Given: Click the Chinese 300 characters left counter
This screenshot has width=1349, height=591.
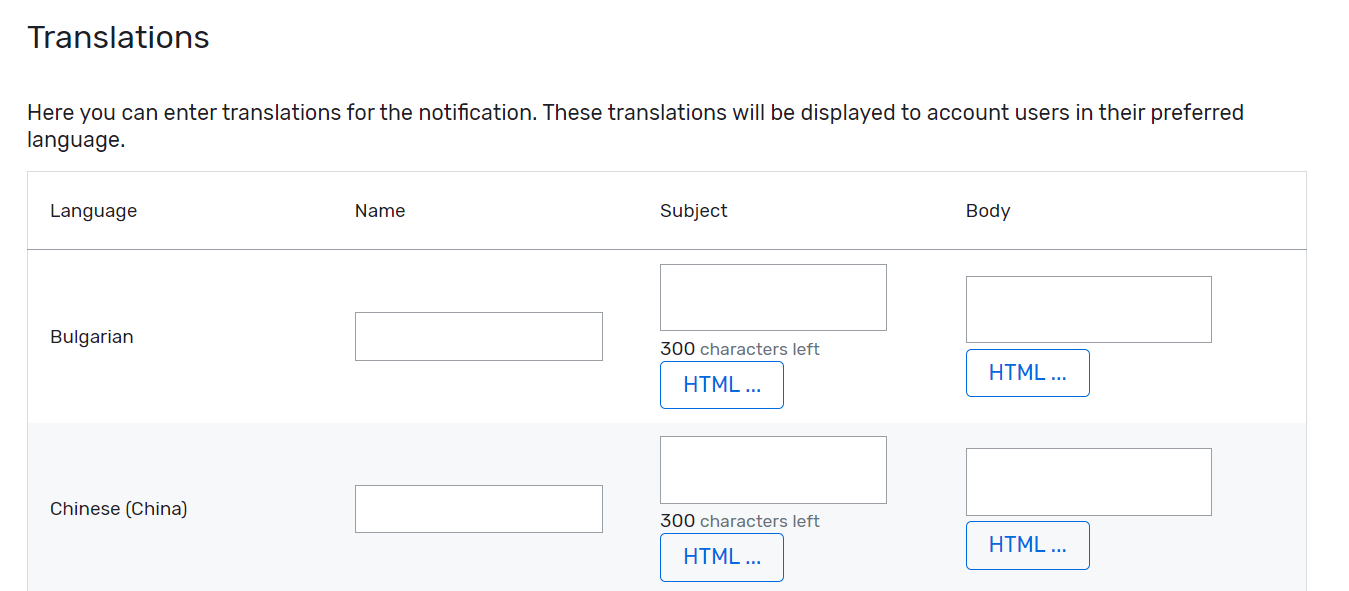Looking at the screenshot, I should [739, 521].
